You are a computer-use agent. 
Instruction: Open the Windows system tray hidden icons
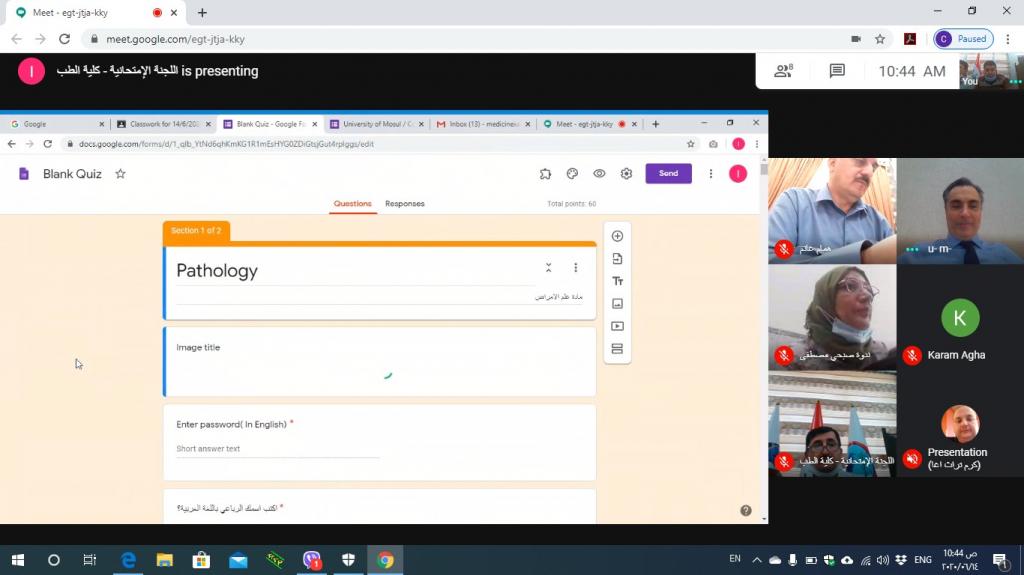tap(756, 560)
